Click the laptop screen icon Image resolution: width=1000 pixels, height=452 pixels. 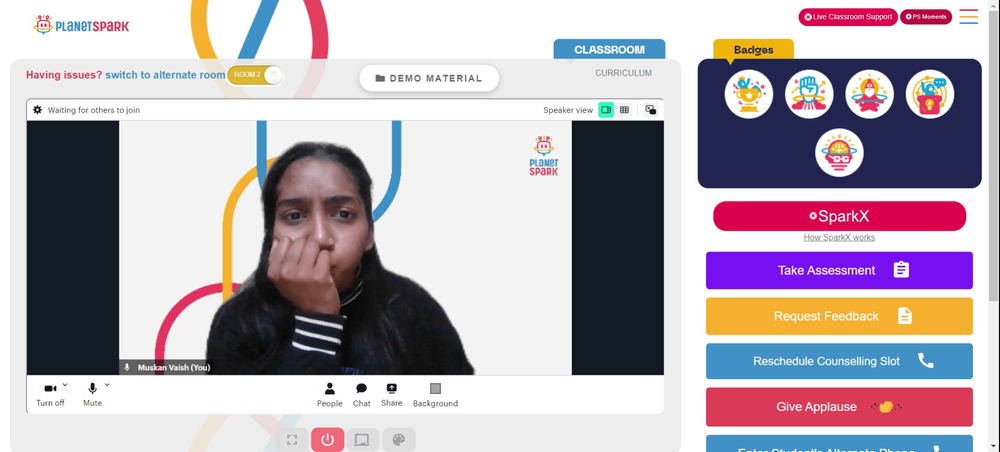pyautogui.click(x=363, y=440)
